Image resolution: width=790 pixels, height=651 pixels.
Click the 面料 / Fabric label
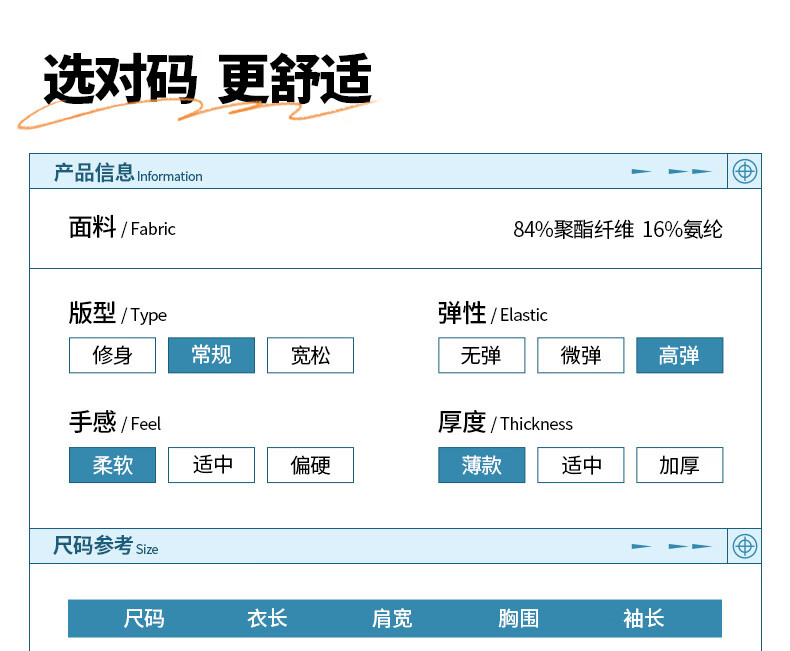coord(122,228)
